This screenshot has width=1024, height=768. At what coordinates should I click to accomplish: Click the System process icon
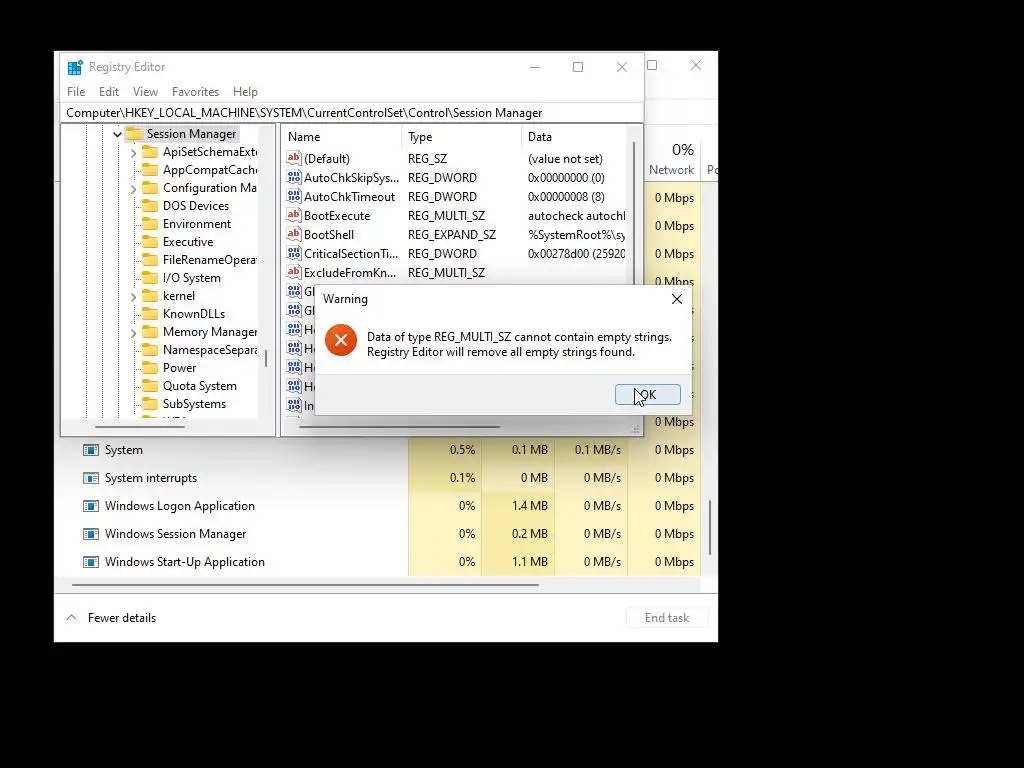tap(91, 450)
